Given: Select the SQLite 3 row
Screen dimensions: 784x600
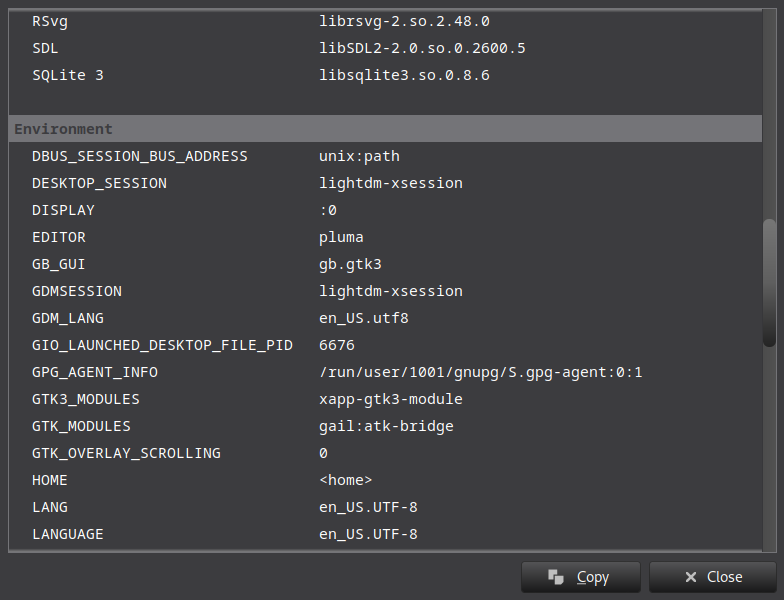Looking at the screenshot, I should tap(67, 75).
